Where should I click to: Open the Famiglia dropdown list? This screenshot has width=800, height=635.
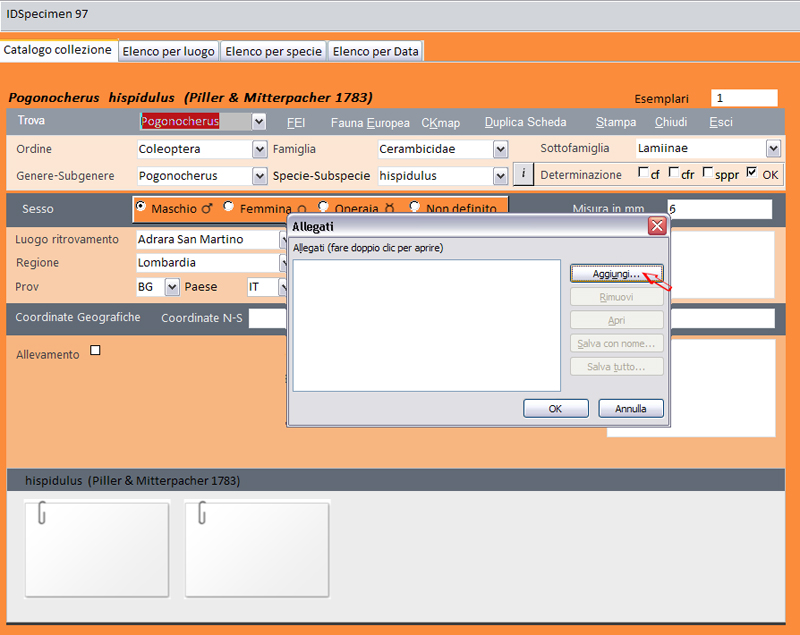pos(501,149)
